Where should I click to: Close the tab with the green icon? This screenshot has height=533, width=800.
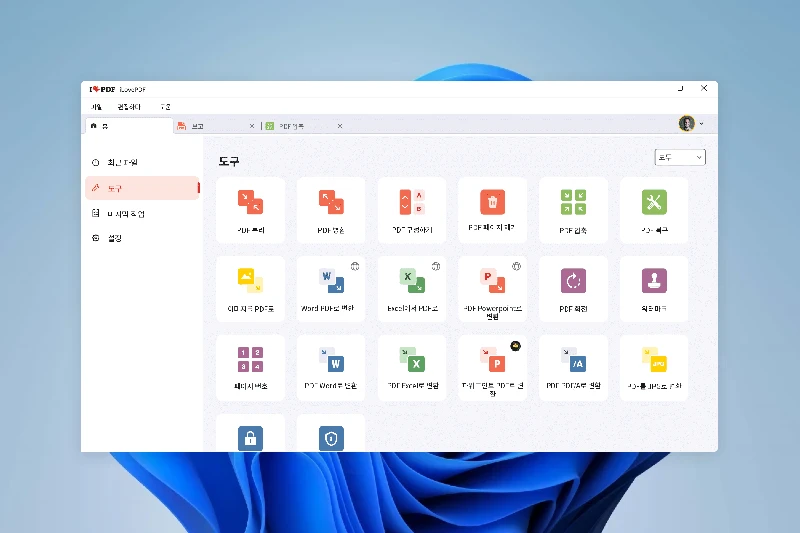(340, 126)
